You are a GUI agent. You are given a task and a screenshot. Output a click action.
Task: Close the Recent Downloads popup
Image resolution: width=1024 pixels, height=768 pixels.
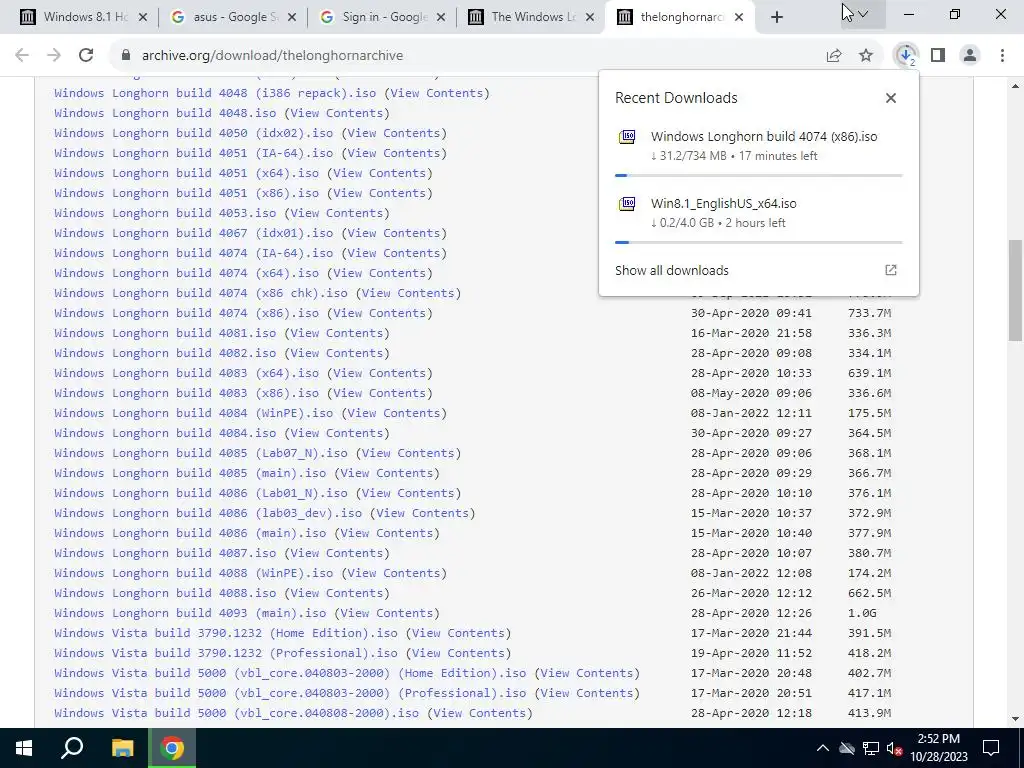[891, 98]
